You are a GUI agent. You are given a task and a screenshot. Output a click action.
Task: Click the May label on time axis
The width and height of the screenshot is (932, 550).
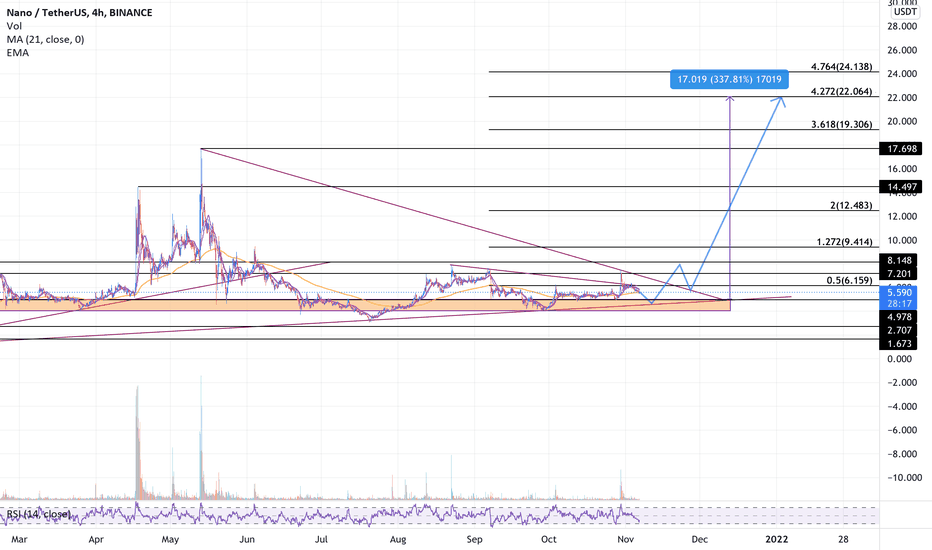pyautogui.click(x=170, y=539)
